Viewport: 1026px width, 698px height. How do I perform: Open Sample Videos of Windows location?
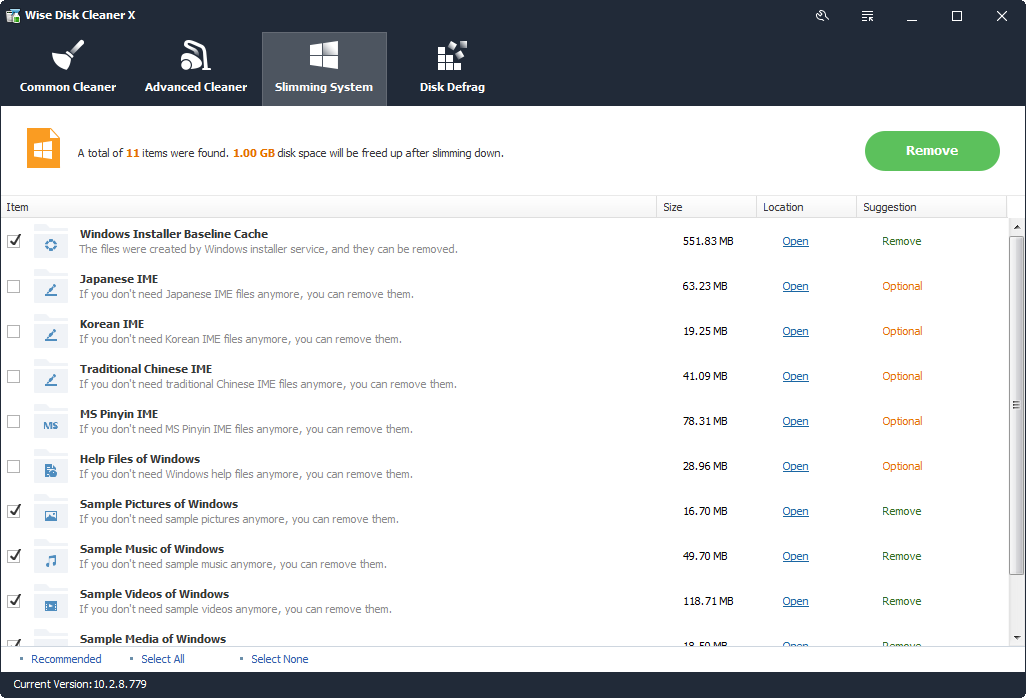pyautogui.click(x=795, y=601)
